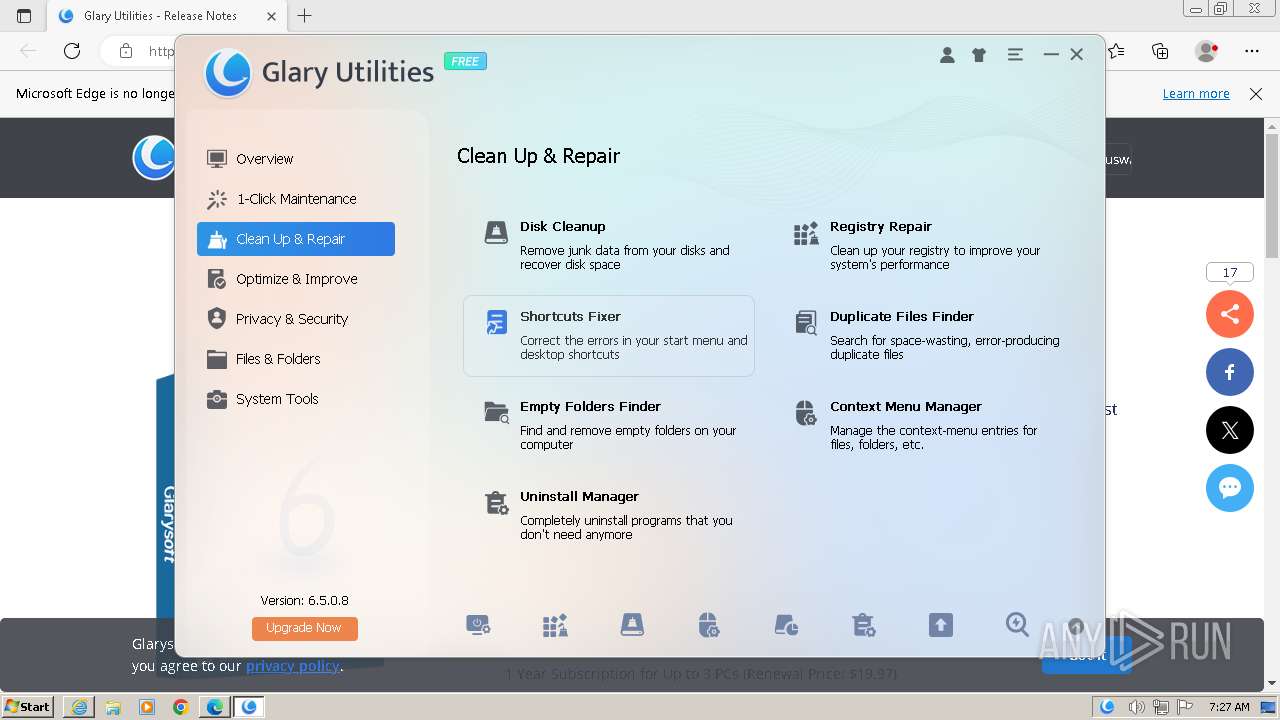Open the Context Menu Manager
The image size is (1280, 720).
(x=918, y=425)
